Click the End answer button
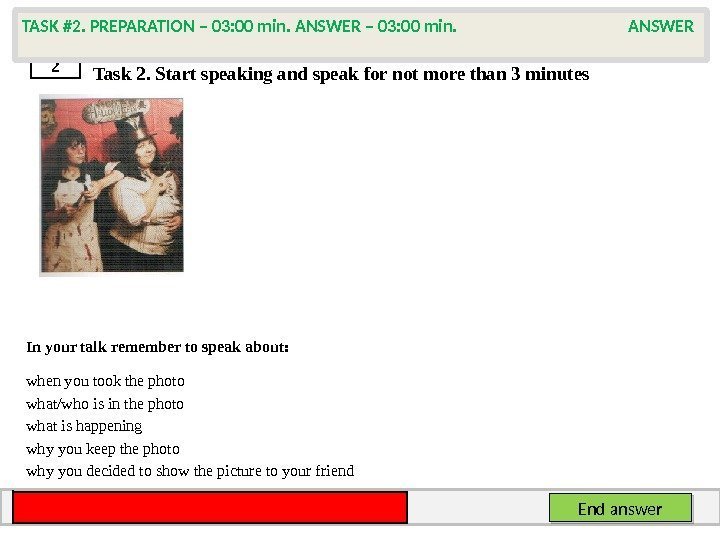Image resolution: width=720 pixels, height=540 pixels. [x=620, y=508]
